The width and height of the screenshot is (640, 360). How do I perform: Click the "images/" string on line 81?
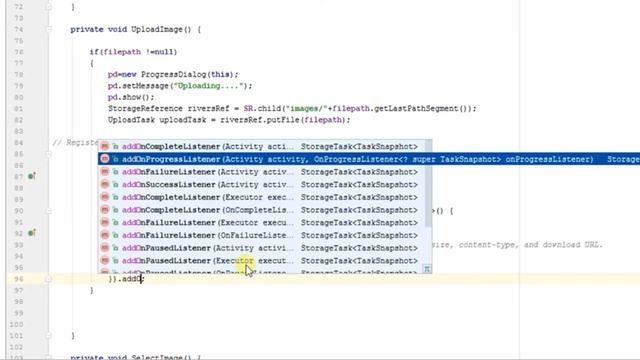pos(307,109)
